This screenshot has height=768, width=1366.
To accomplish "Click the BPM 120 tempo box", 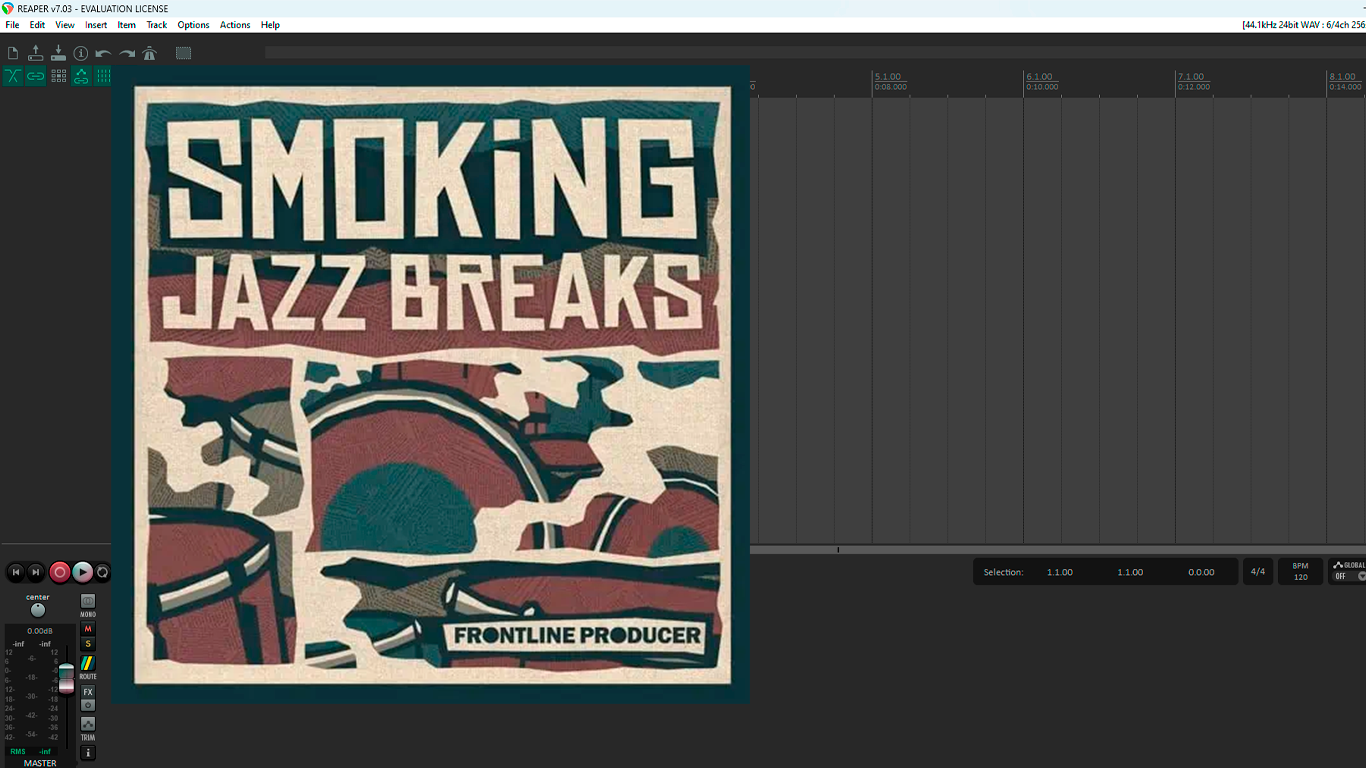I will (x=1300, y=572).
